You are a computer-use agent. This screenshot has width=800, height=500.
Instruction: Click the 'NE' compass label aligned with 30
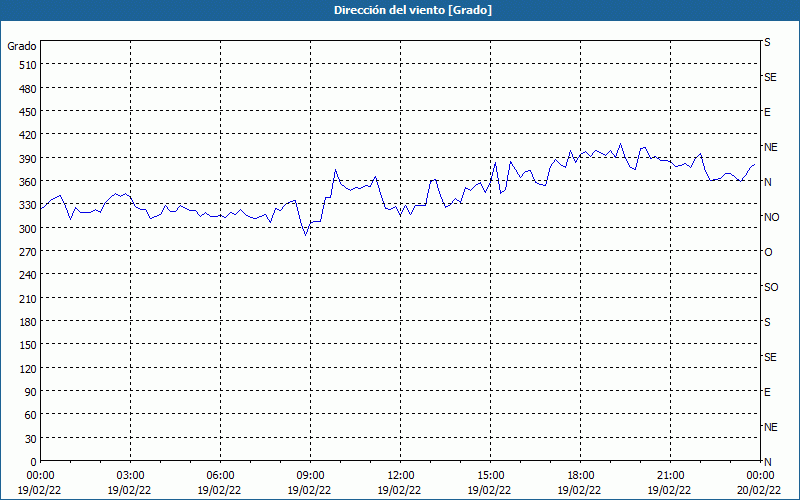point(770,427)
